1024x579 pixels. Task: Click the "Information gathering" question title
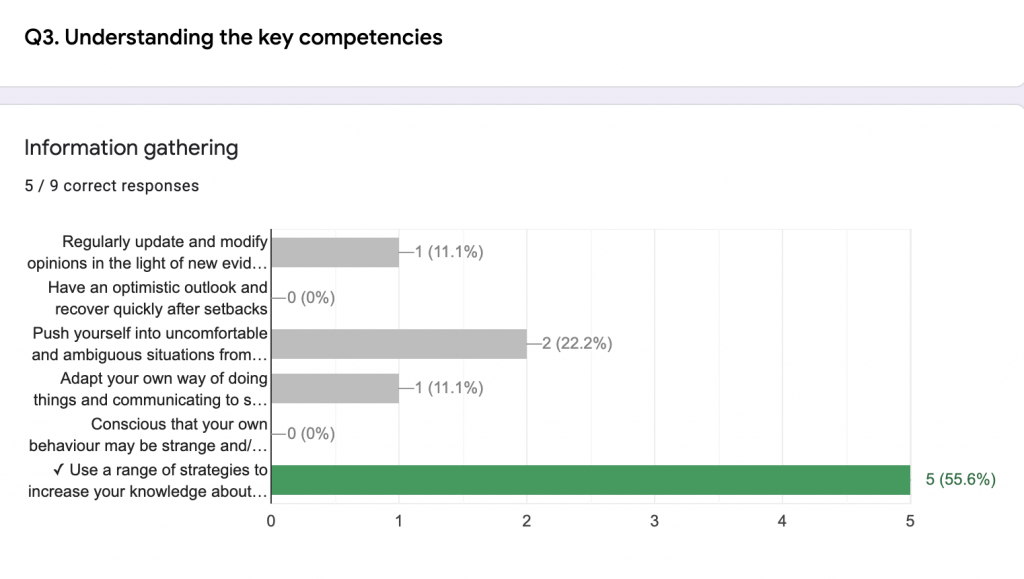(x=131, y=148)
